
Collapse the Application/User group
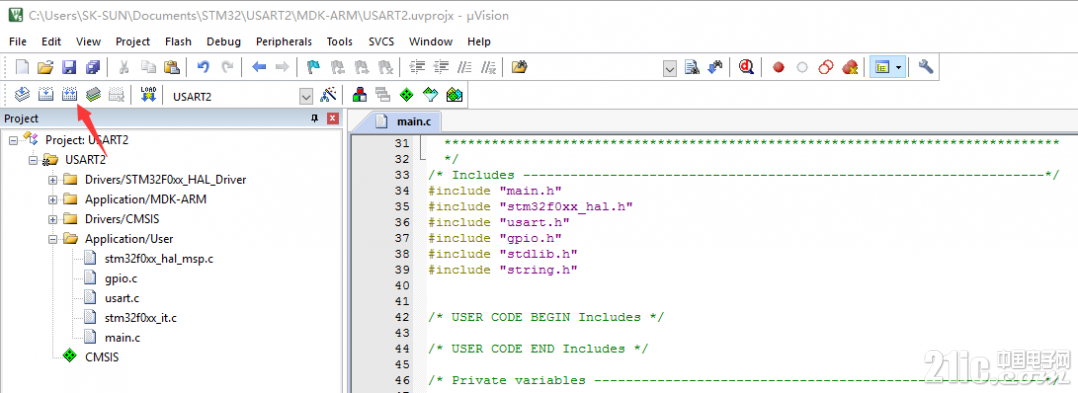53,238
